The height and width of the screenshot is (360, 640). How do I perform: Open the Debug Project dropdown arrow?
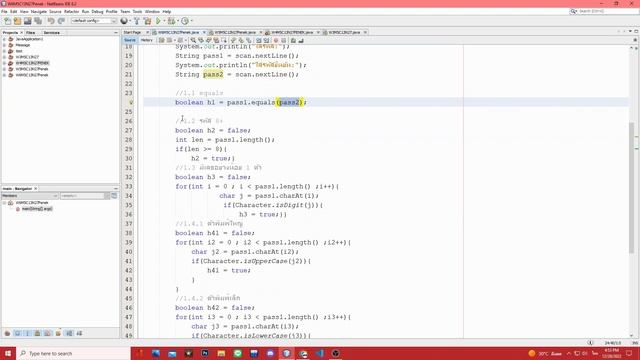[x=177, y=21]
